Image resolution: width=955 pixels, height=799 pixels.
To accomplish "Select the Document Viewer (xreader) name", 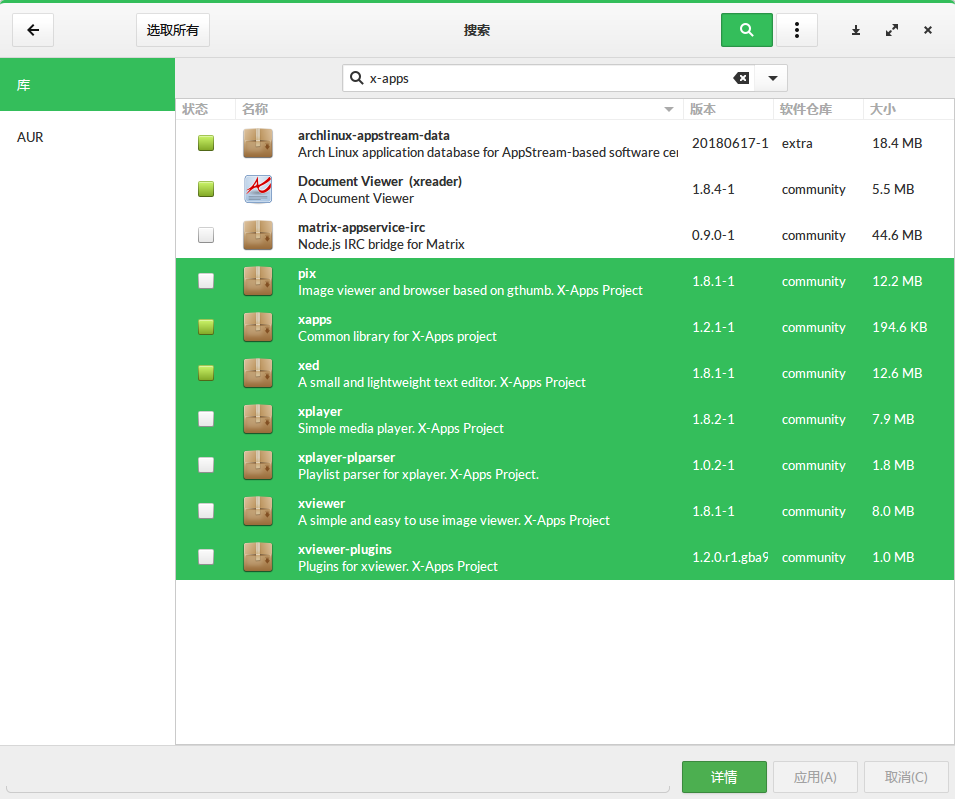I will (x=380, y=181).
